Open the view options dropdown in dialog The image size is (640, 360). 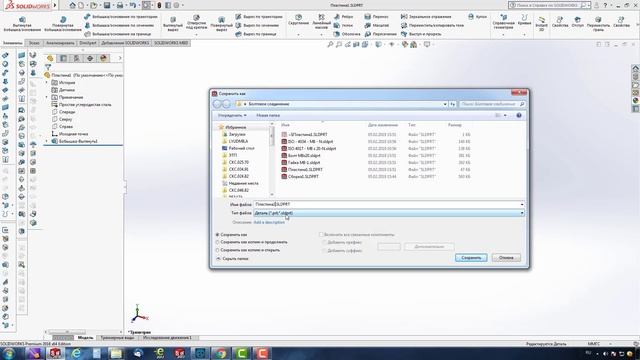505,116
